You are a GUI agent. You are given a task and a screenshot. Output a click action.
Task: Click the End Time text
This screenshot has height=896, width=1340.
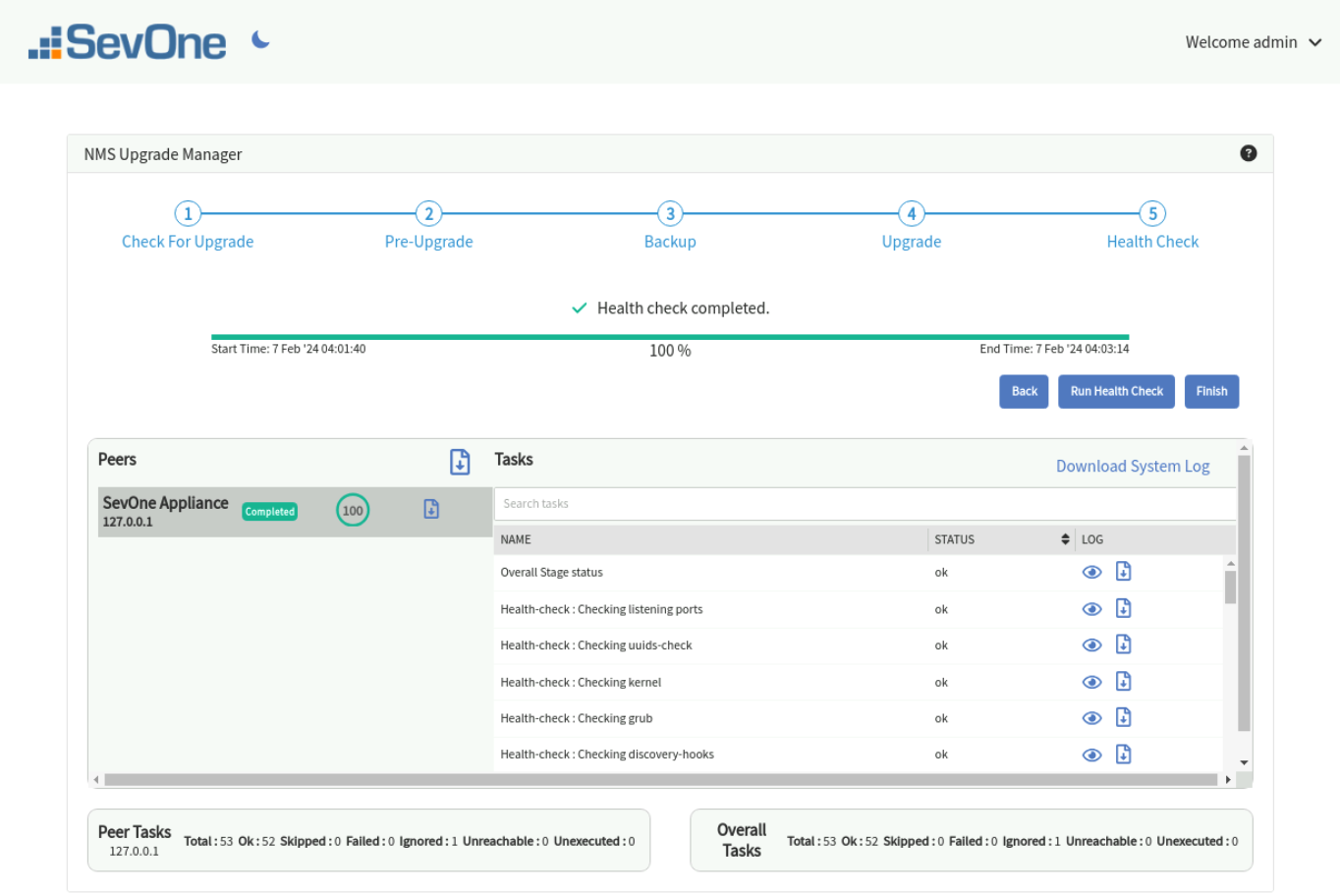[1054, 349]
